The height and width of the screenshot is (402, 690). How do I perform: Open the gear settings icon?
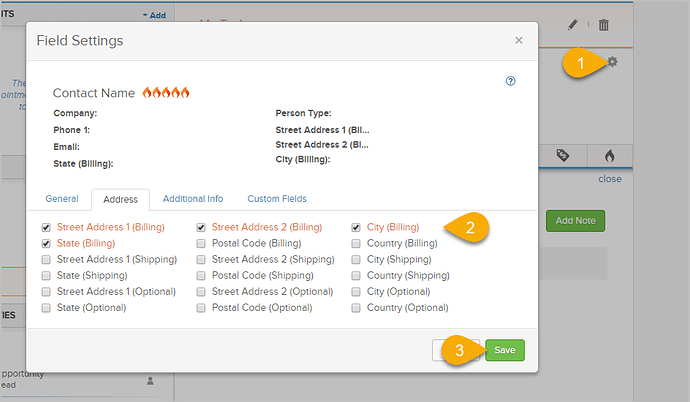(612, 62)
